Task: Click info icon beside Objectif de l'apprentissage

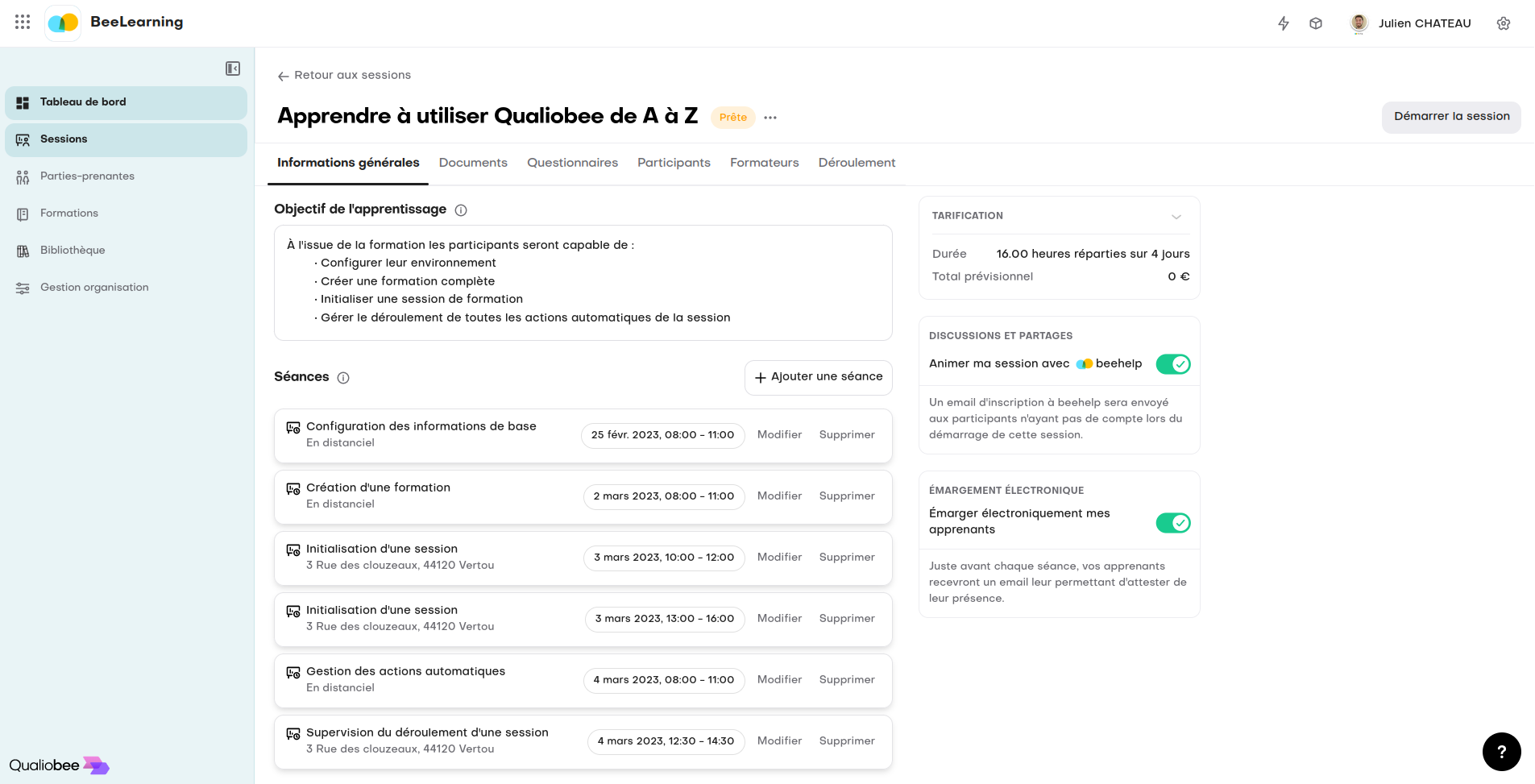Action: (461, 210)
